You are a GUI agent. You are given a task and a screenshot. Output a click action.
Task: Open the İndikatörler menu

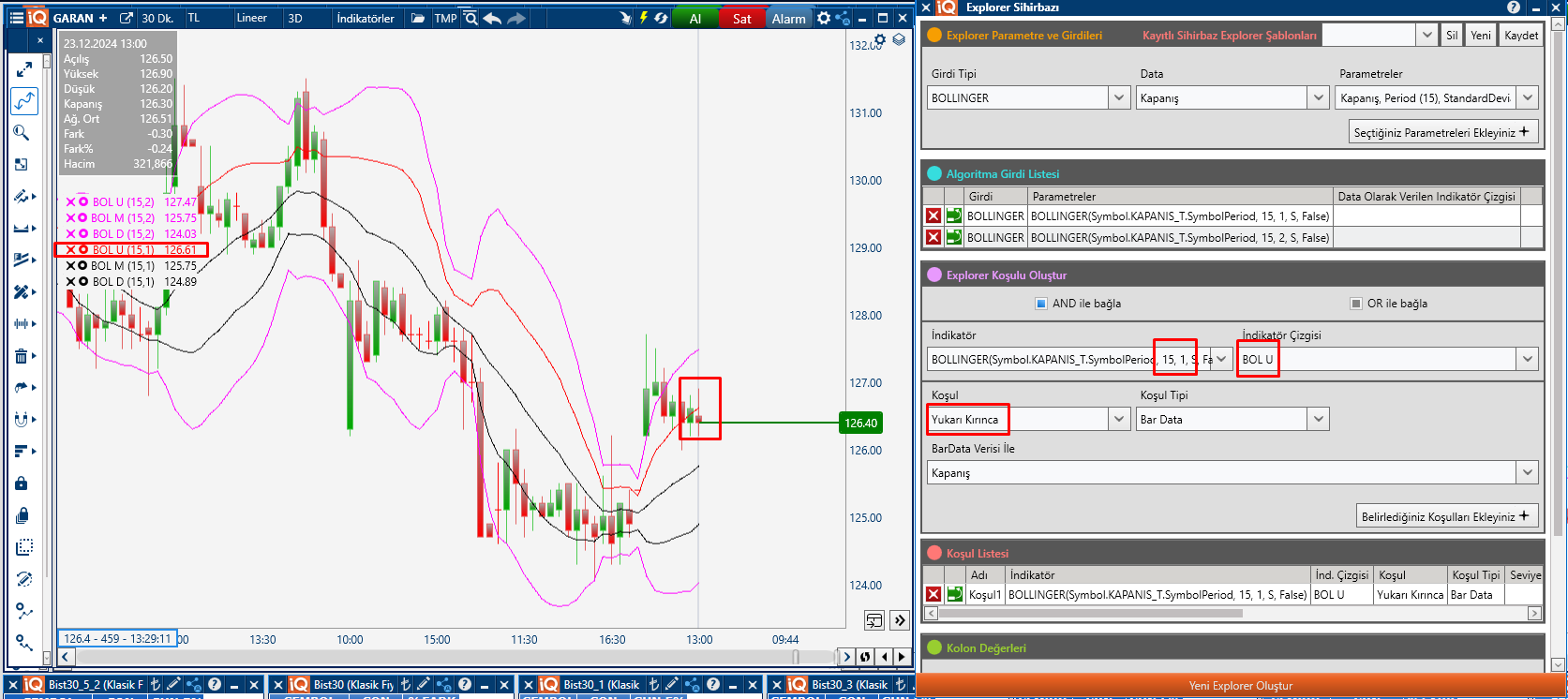click(366, 18)
